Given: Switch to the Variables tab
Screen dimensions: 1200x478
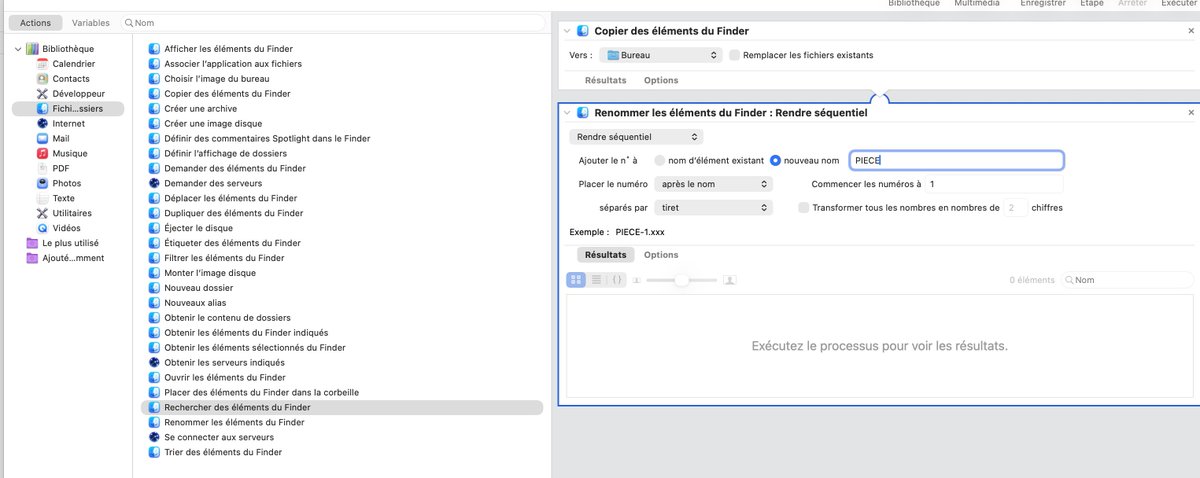Looking at the screenshot, I should click(x=91, y=22).
